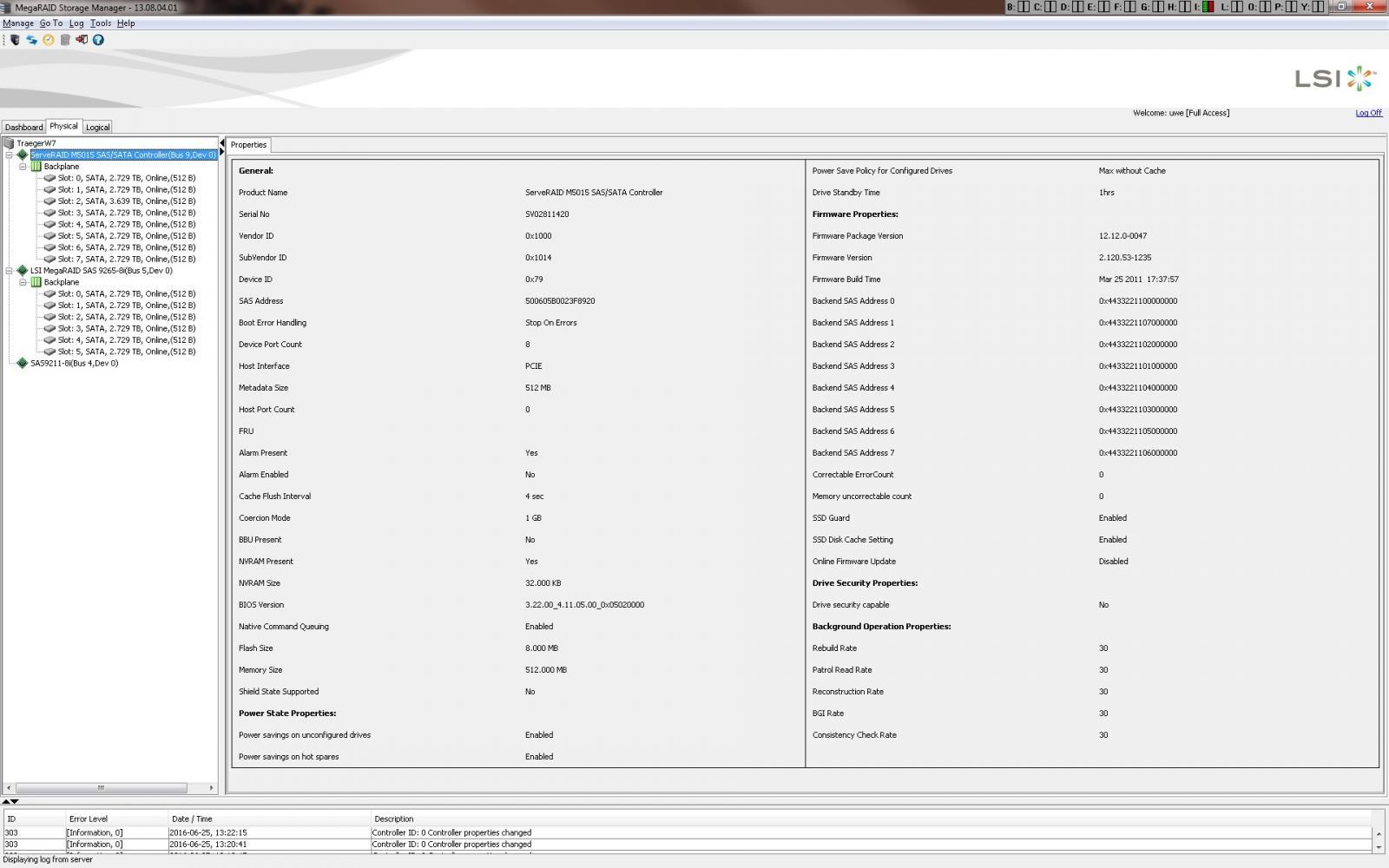
Task: Sort log by Description column header
Action: point(872,819)
